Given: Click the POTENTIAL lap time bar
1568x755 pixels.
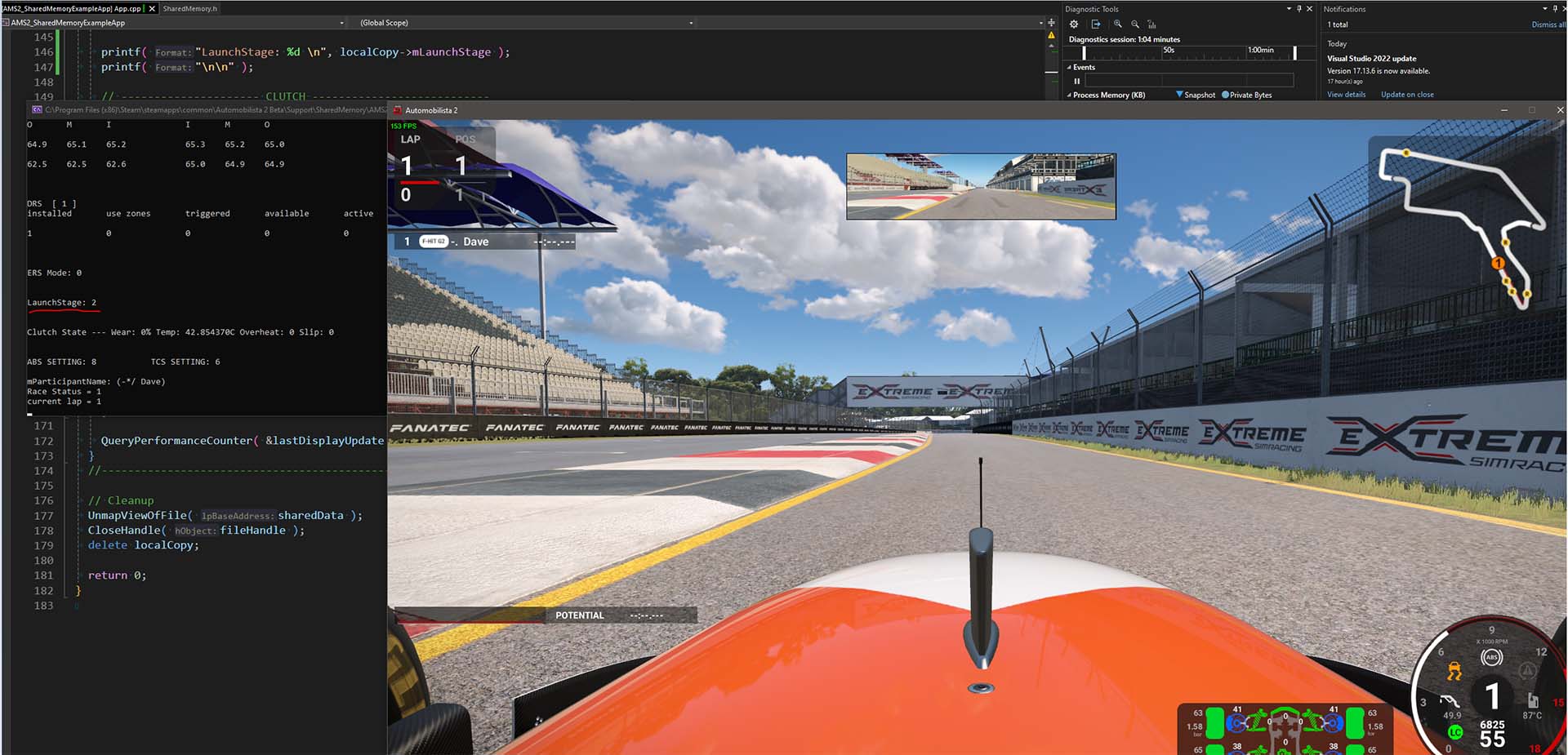Looking at the screenshot, I should [x=546, y=615].
